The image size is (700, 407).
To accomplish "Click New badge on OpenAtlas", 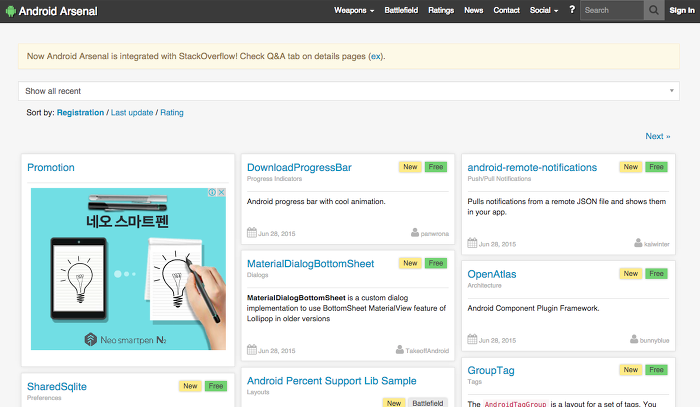I will point(630,274).
